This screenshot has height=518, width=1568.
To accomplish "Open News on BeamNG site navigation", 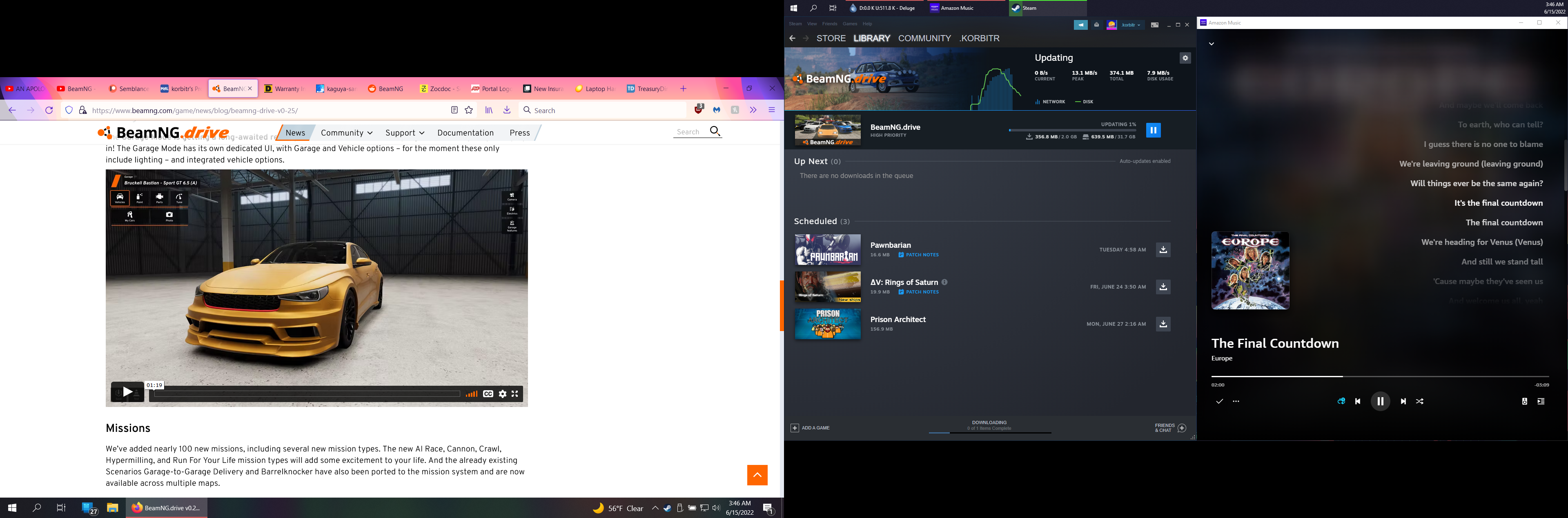I will 295,133.
